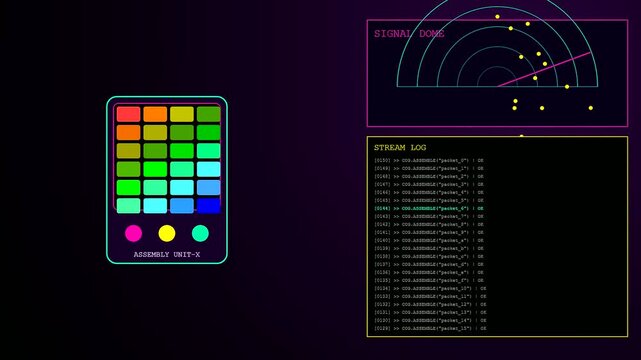Click the magenta circle on Assembly Unit-X
The image size is (641, 360).
click(x=133, y=233)
